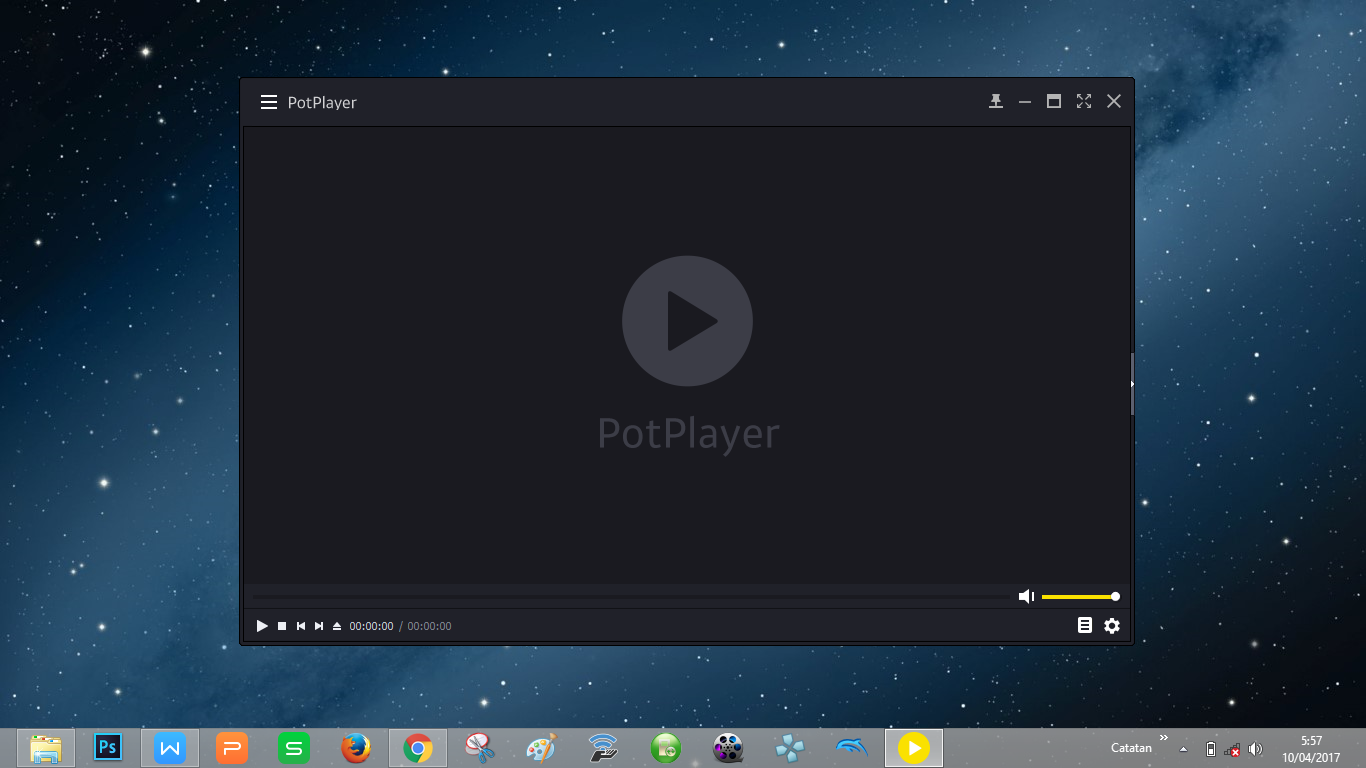Toggle fullscreen with the expand-arrows icon

coord(1084,101)
